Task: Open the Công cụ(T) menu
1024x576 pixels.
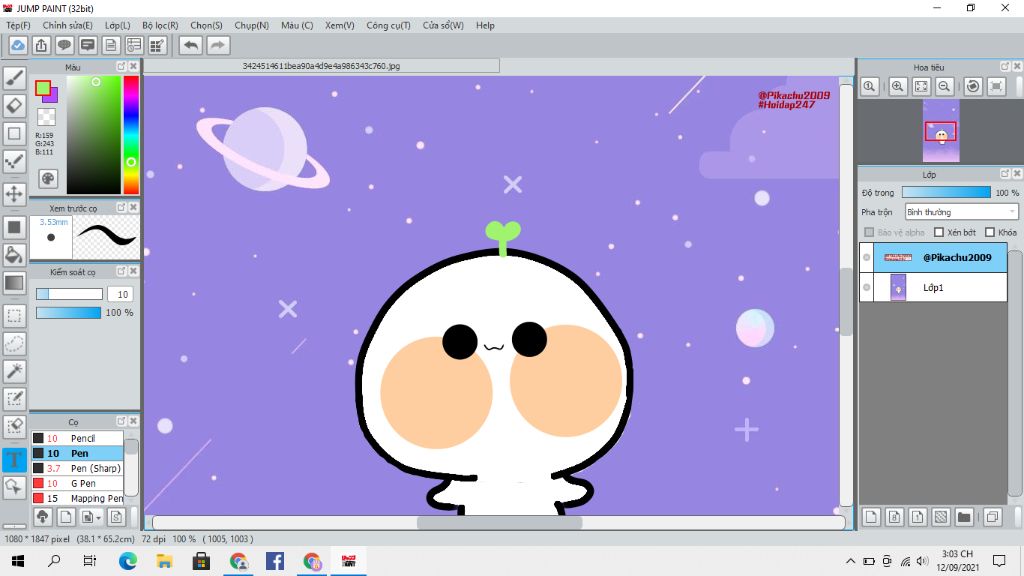Action: pos(389,25)
